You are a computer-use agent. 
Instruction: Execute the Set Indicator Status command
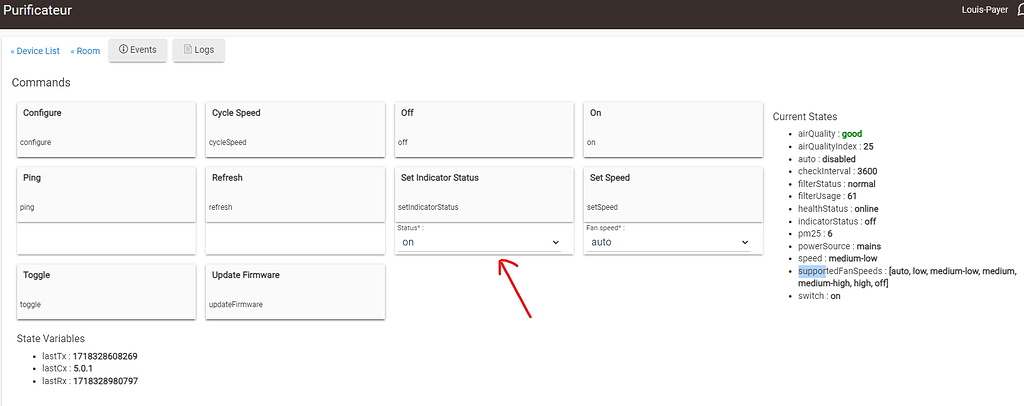click(484, 195)
